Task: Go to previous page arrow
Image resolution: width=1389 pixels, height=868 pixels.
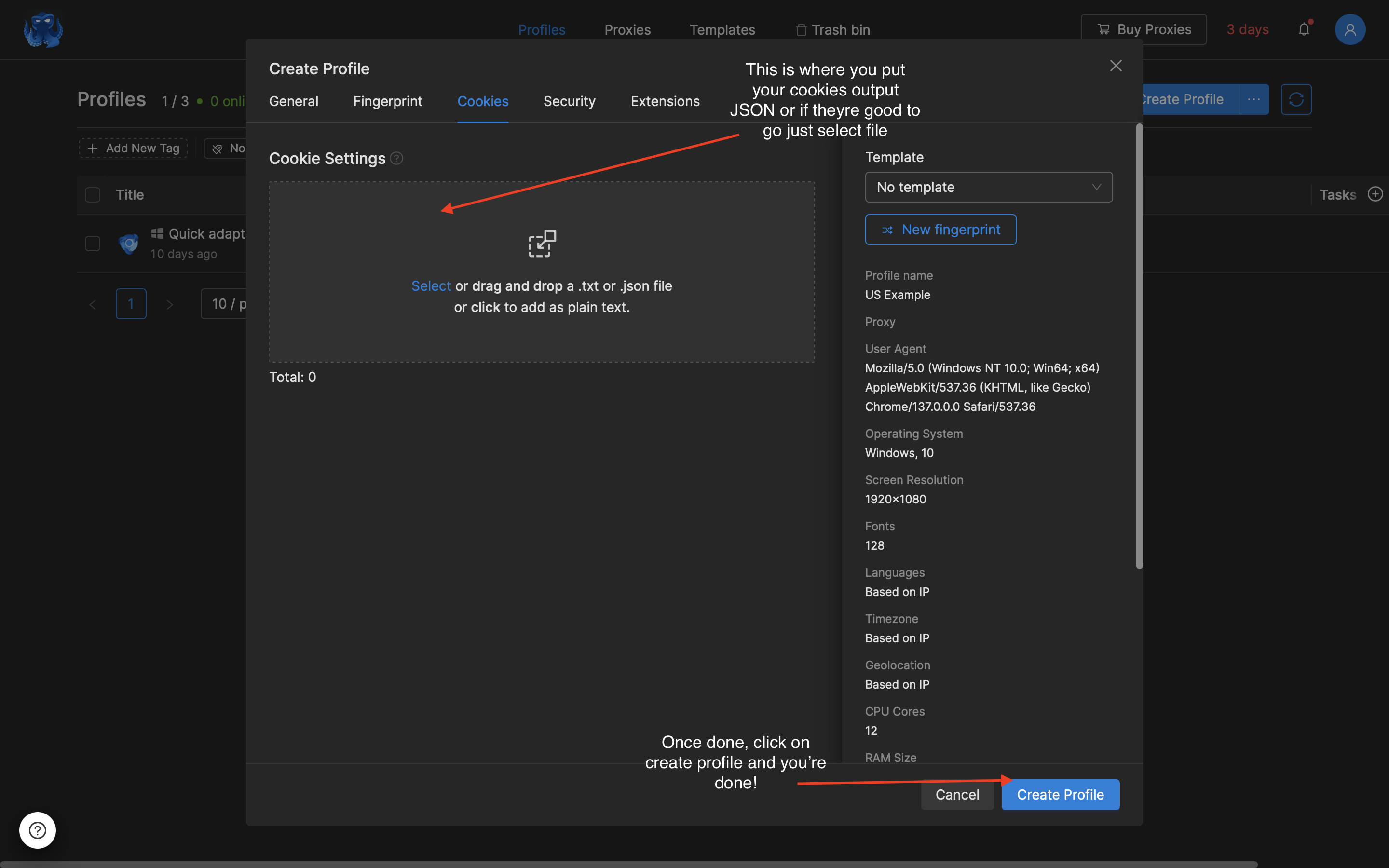Action: click(93, 304)
